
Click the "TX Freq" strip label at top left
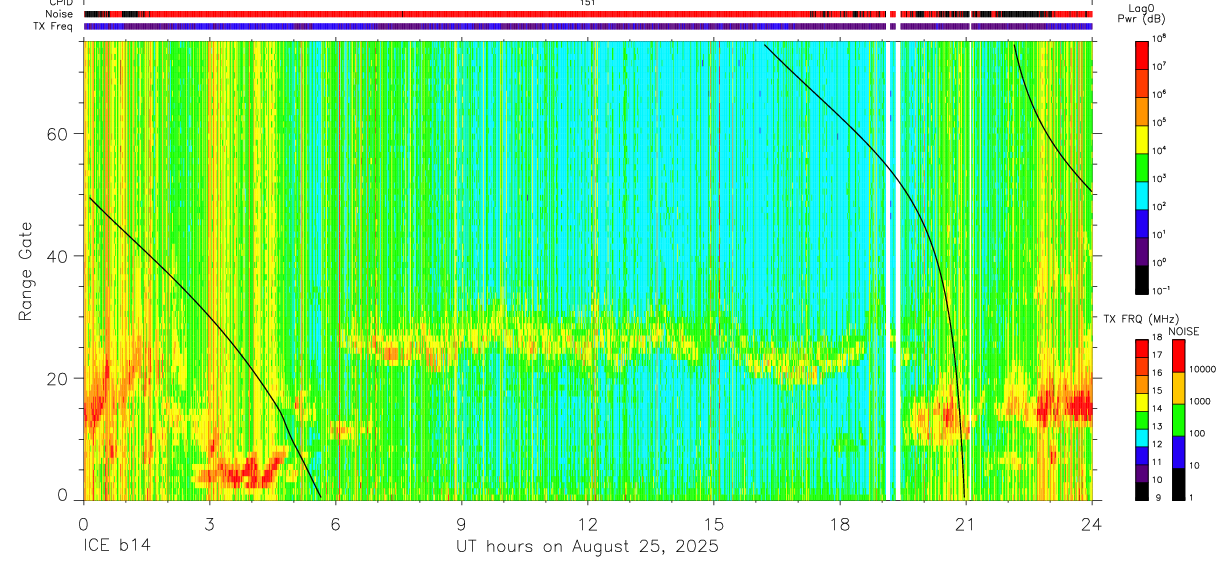coord(55,26)
